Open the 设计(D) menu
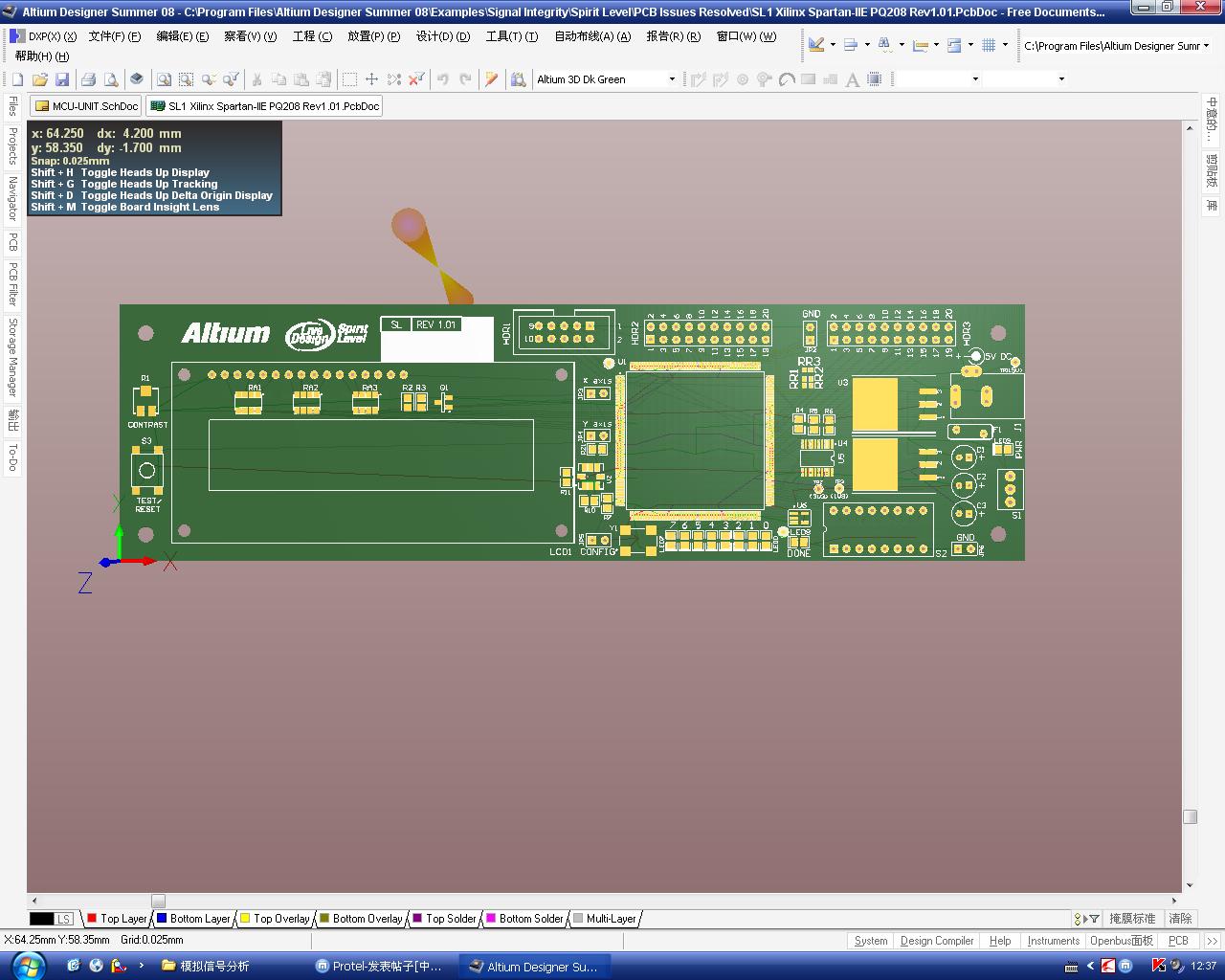The height and width of the screenshot is (980, 1225). click(x=443, y=36)
